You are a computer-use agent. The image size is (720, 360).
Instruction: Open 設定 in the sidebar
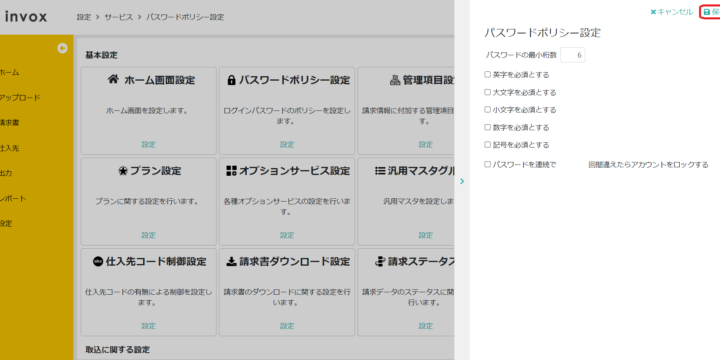coord(6,224)
